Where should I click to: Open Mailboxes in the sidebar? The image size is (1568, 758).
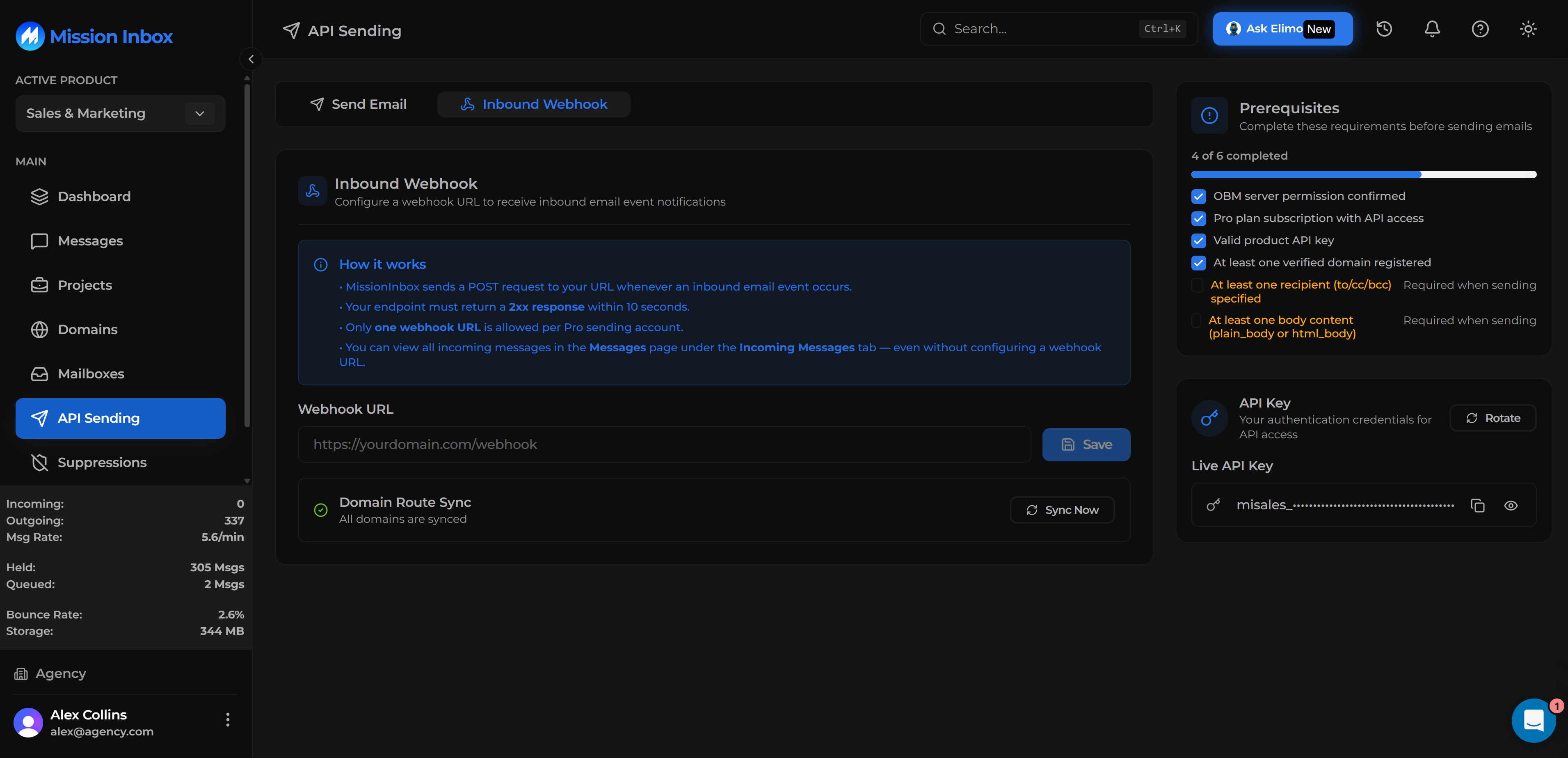click(x=121, y=374)
